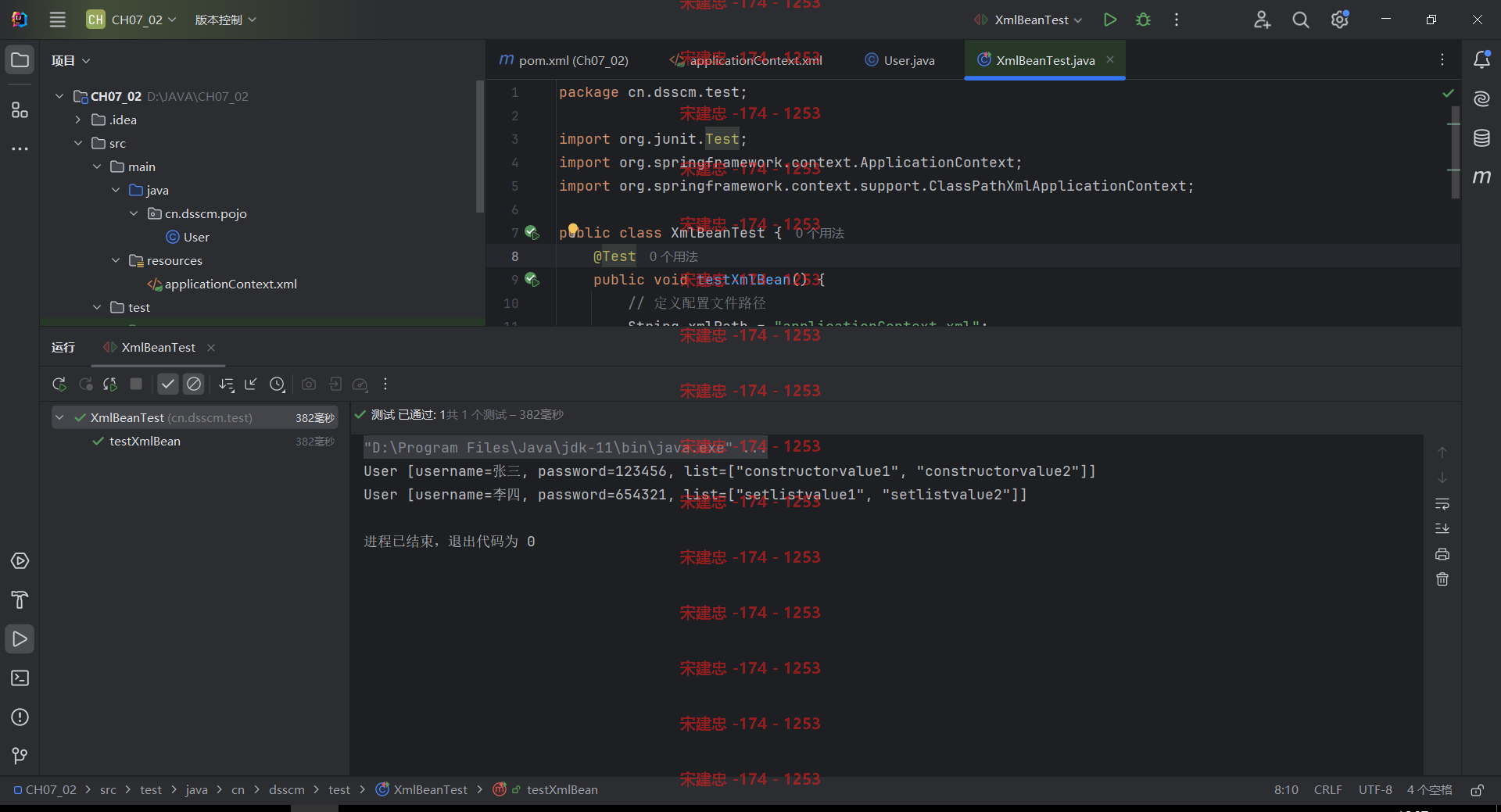Image resolution: width=1501 pixels, height=812 pixels.
Task: Switch to pom.xml tab
Action: [564, 60]
